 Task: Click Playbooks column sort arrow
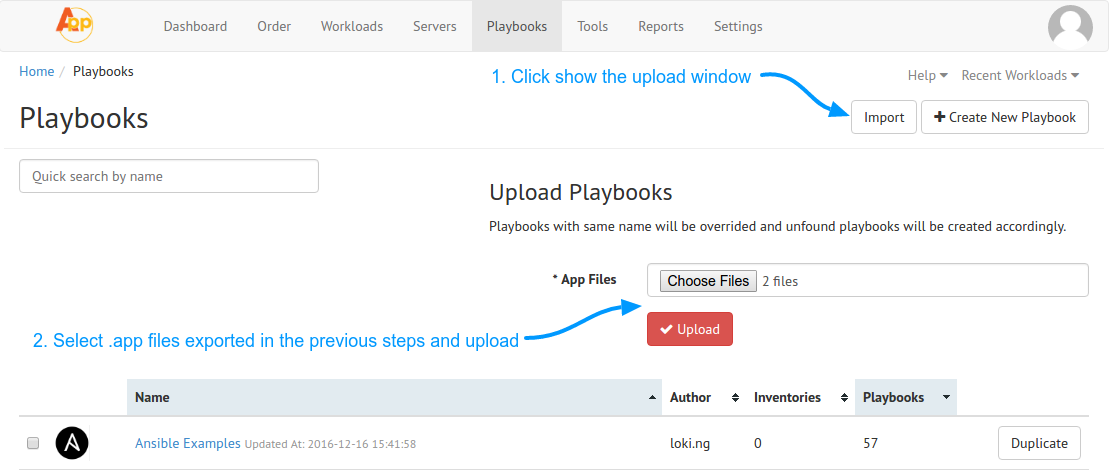click(946, 398)
